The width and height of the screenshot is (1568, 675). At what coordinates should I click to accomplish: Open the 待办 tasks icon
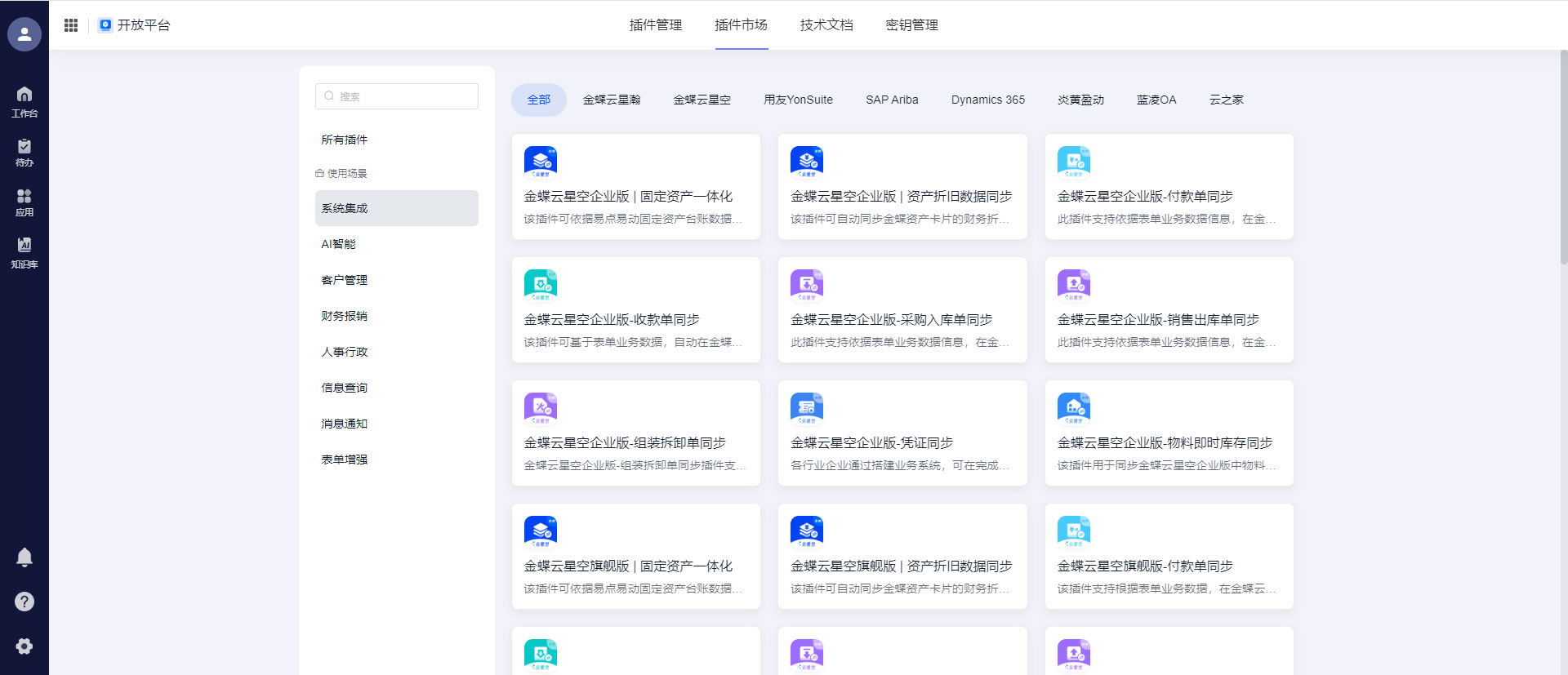tap(24, 152)
